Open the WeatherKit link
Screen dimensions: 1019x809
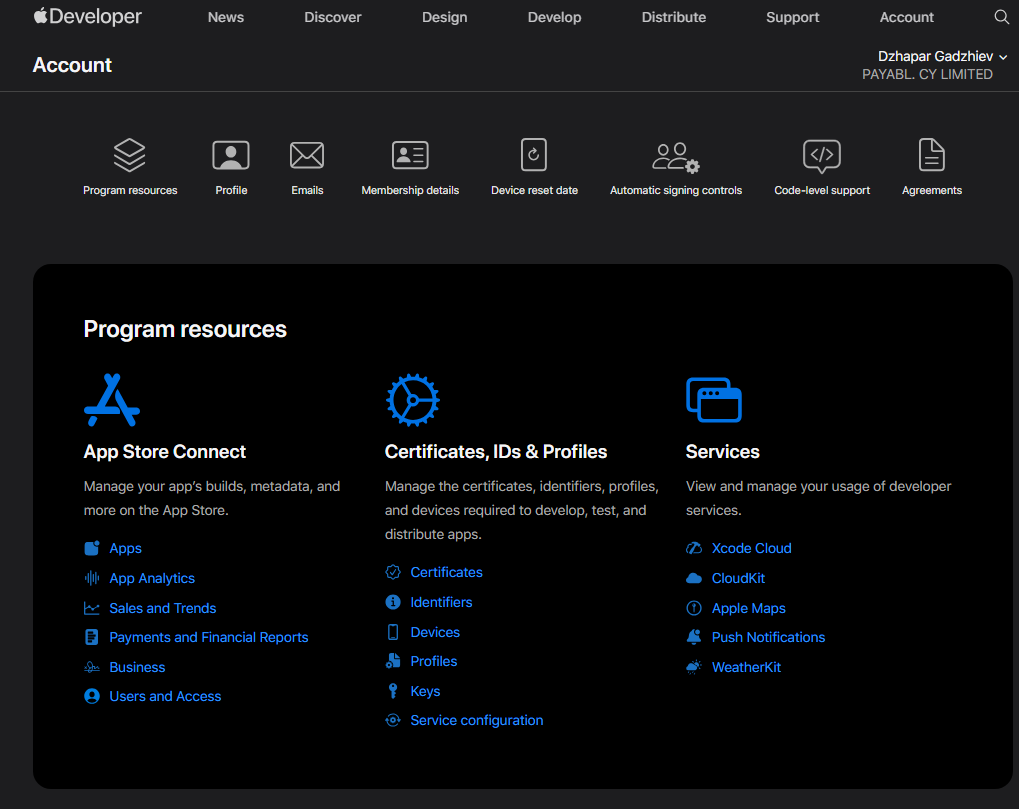746,667
